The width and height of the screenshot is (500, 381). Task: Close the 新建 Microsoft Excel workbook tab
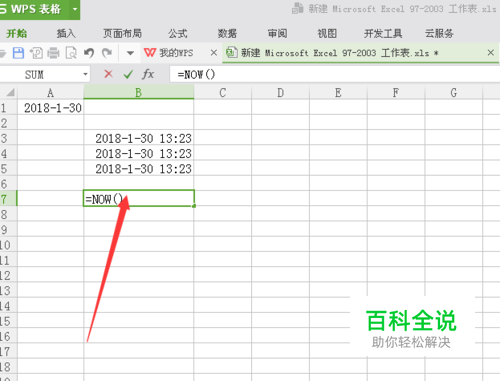tap(491, 52)
